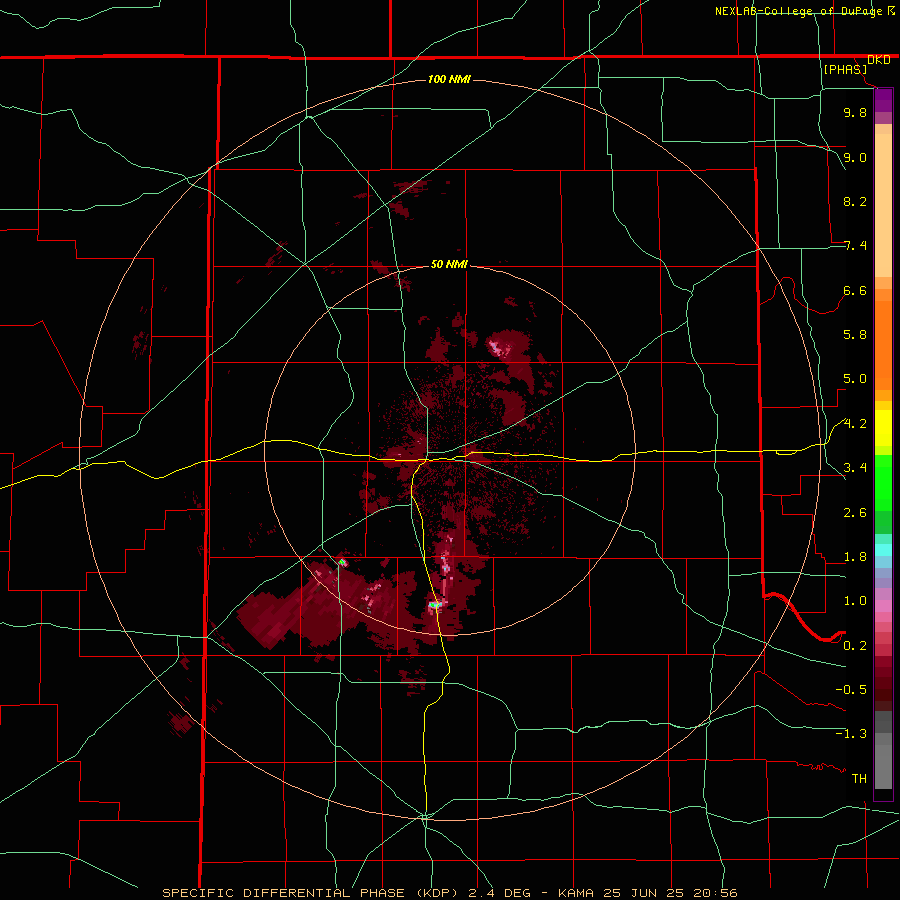Click the 2.6 value on color scale
This screenshot has height=900, width=900.
[x=855, y=513]
